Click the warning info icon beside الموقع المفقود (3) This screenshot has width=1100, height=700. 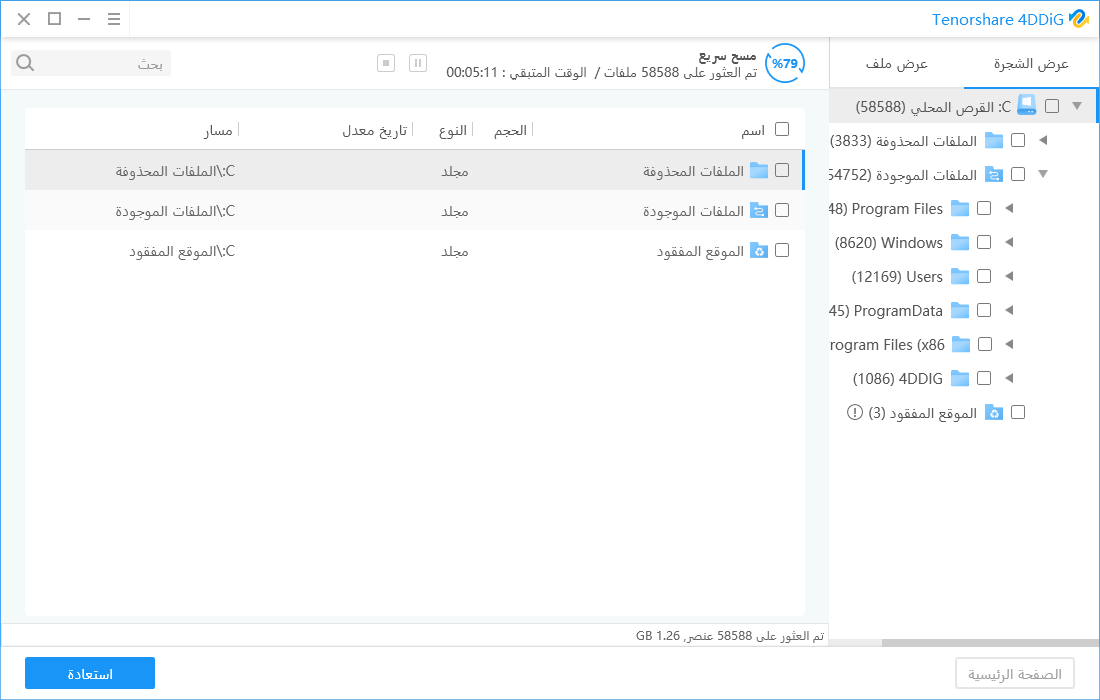point(854,412)
